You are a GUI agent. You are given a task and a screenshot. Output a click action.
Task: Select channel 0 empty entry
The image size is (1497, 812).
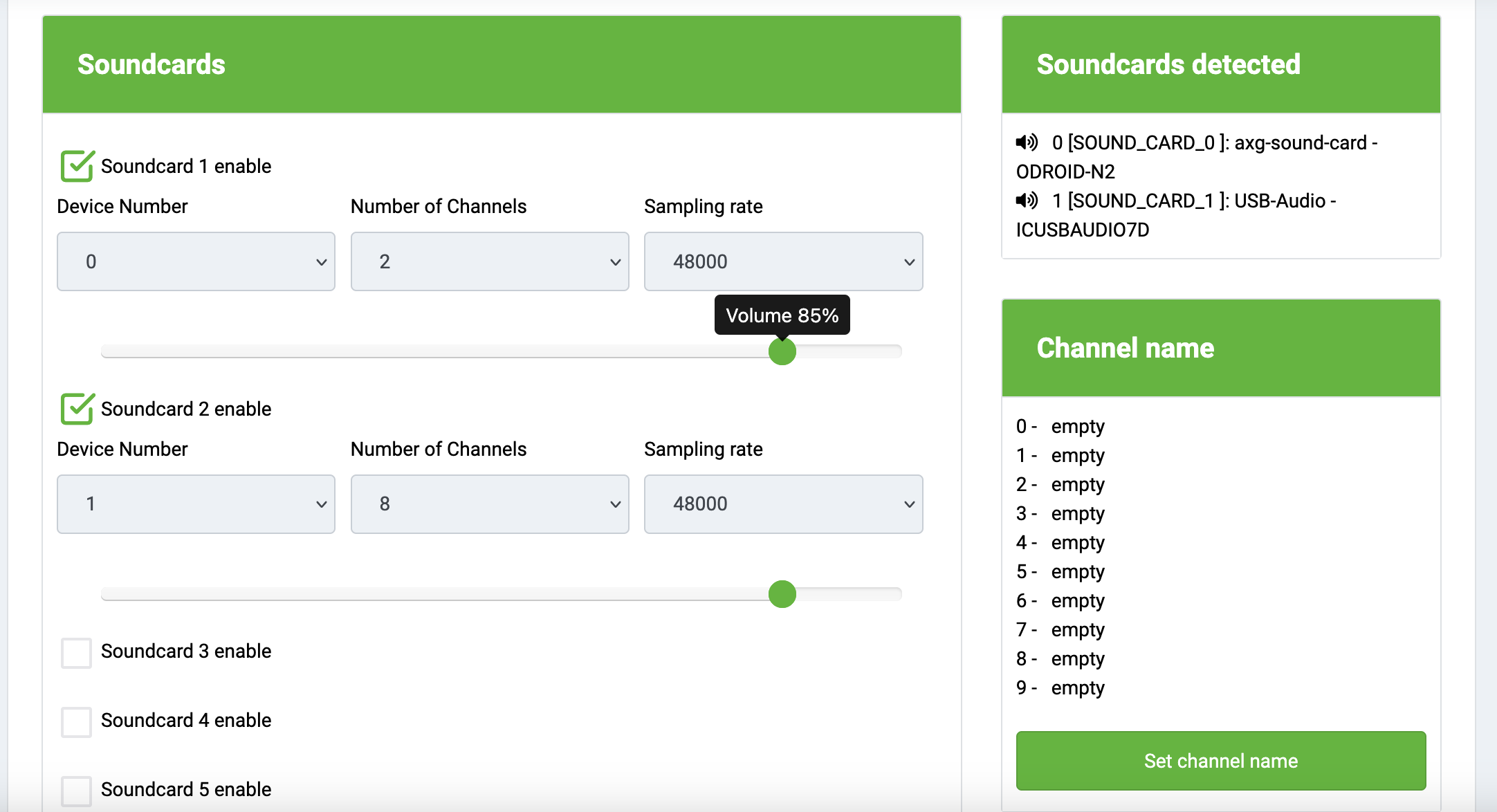[x=1076, y=427]
